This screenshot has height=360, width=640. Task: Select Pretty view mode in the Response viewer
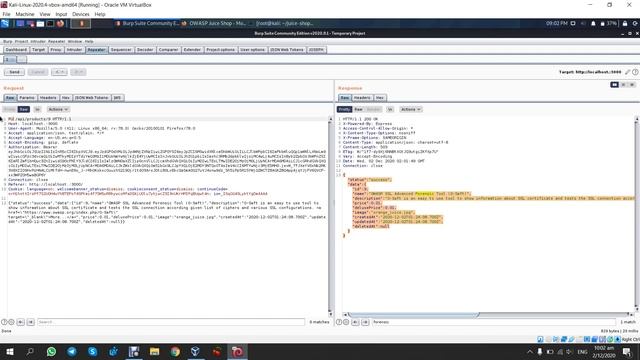pos(344,109)
